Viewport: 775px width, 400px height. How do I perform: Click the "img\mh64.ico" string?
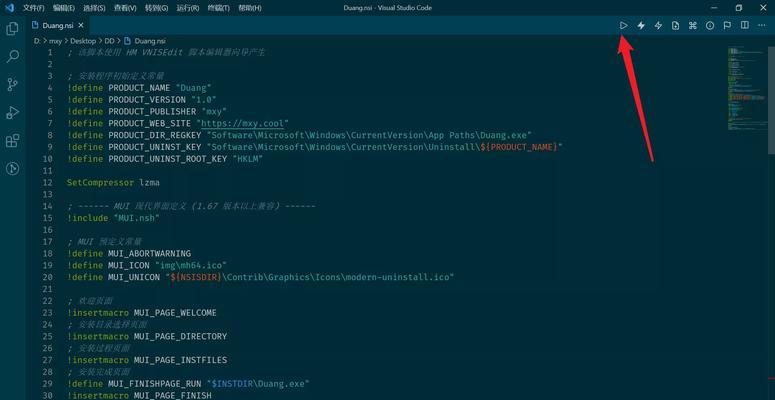click(x=191, y=266)
